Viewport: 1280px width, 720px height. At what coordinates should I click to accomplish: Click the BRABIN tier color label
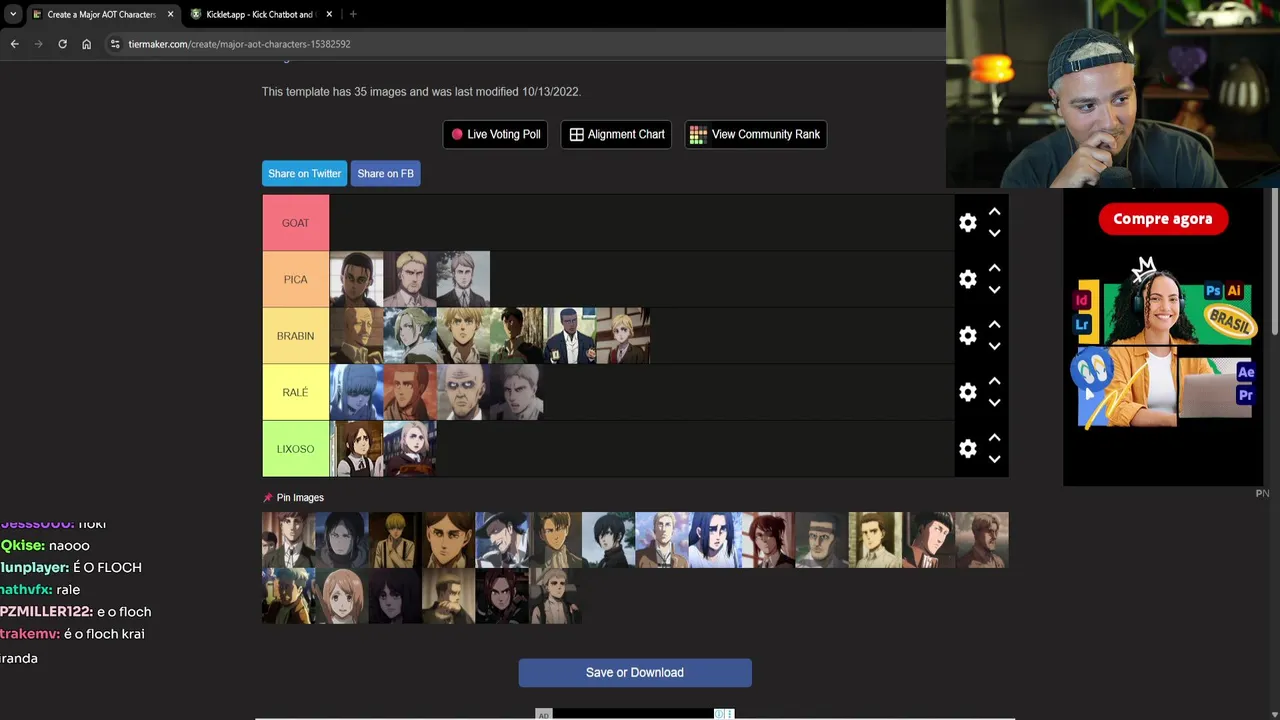point(295,336)
